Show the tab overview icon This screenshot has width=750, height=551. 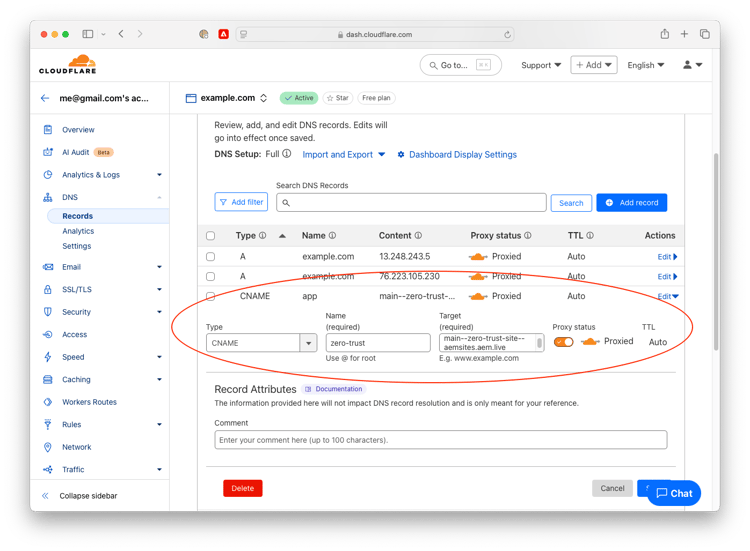pos(705,34)
